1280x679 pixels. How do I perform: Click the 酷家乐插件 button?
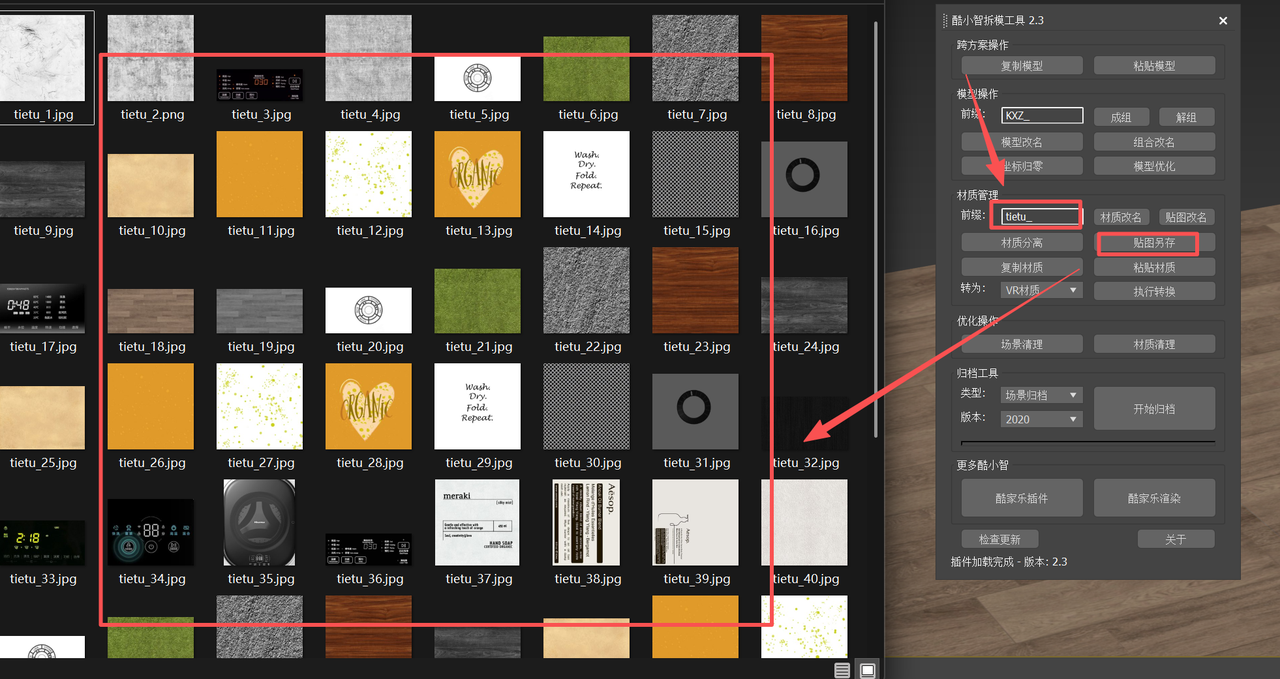[1022, 497]
